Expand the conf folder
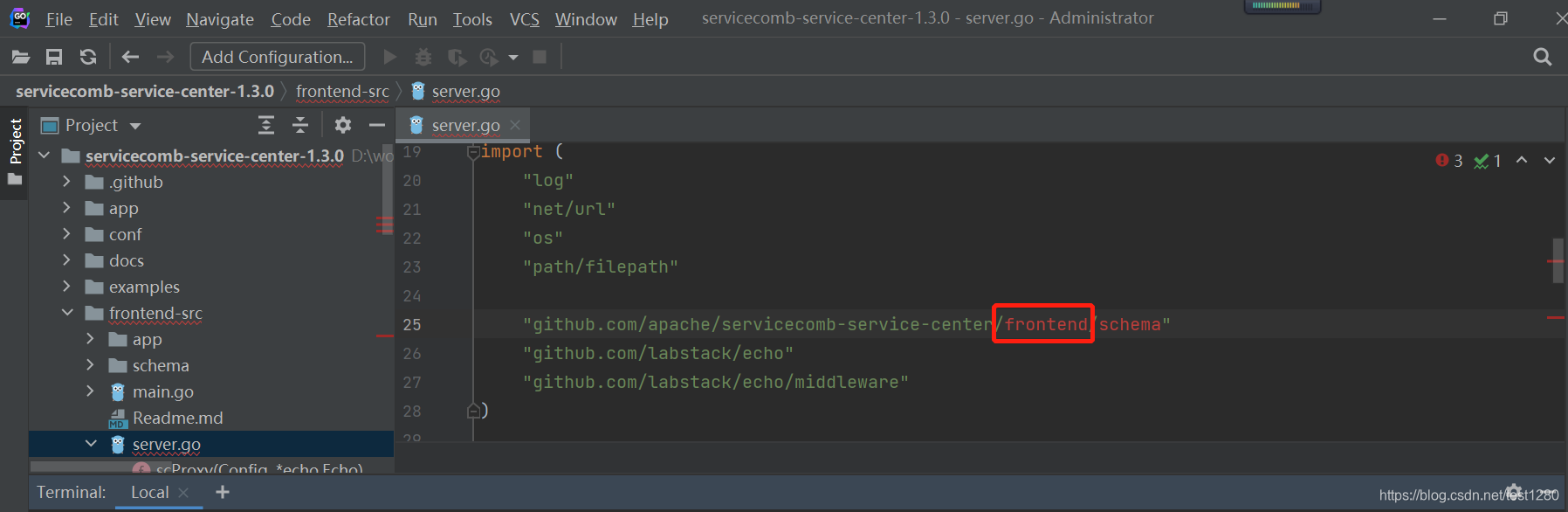Image resolution: width=1568 pixels, height=512 pixels. coord(67,234)
